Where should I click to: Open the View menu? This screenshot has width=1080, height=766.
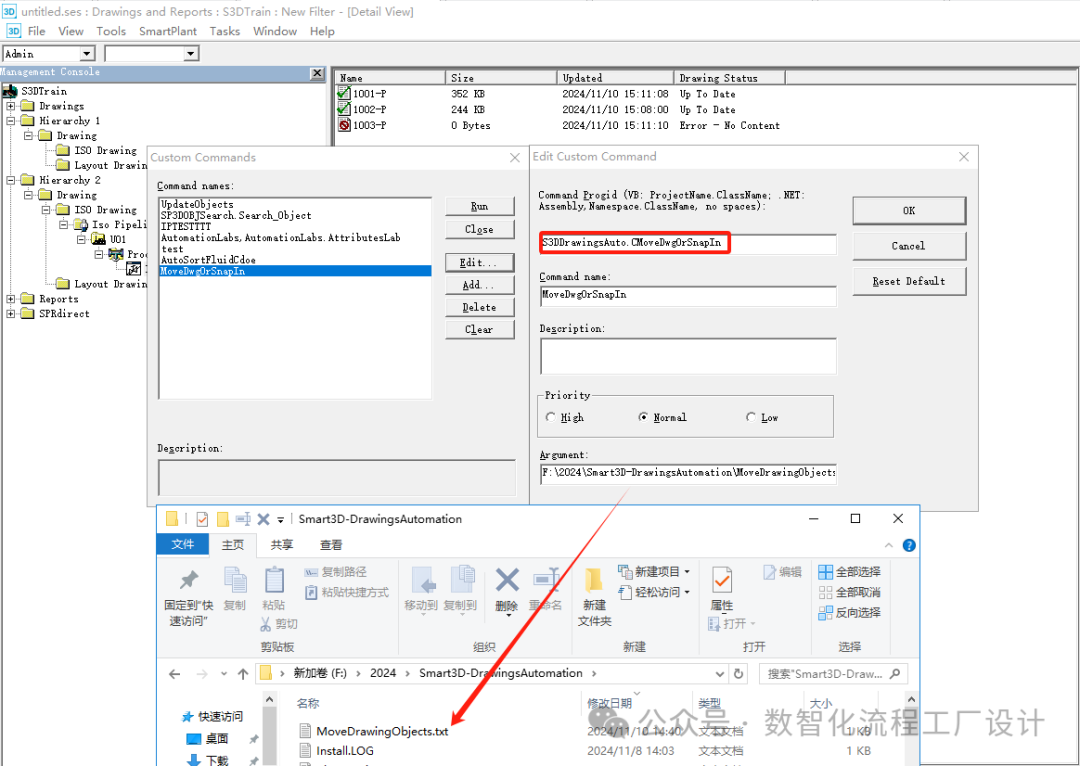click(71, 31)
